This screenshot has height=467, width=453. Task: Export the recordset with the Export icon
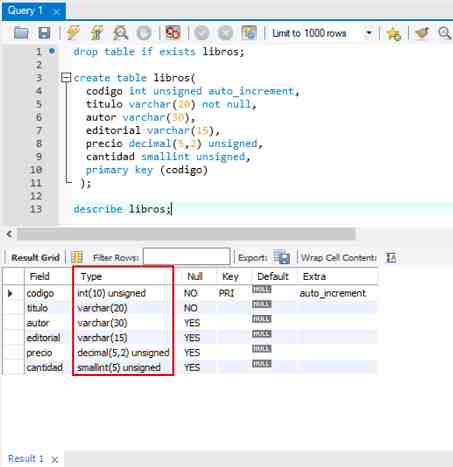click(281, 257)
